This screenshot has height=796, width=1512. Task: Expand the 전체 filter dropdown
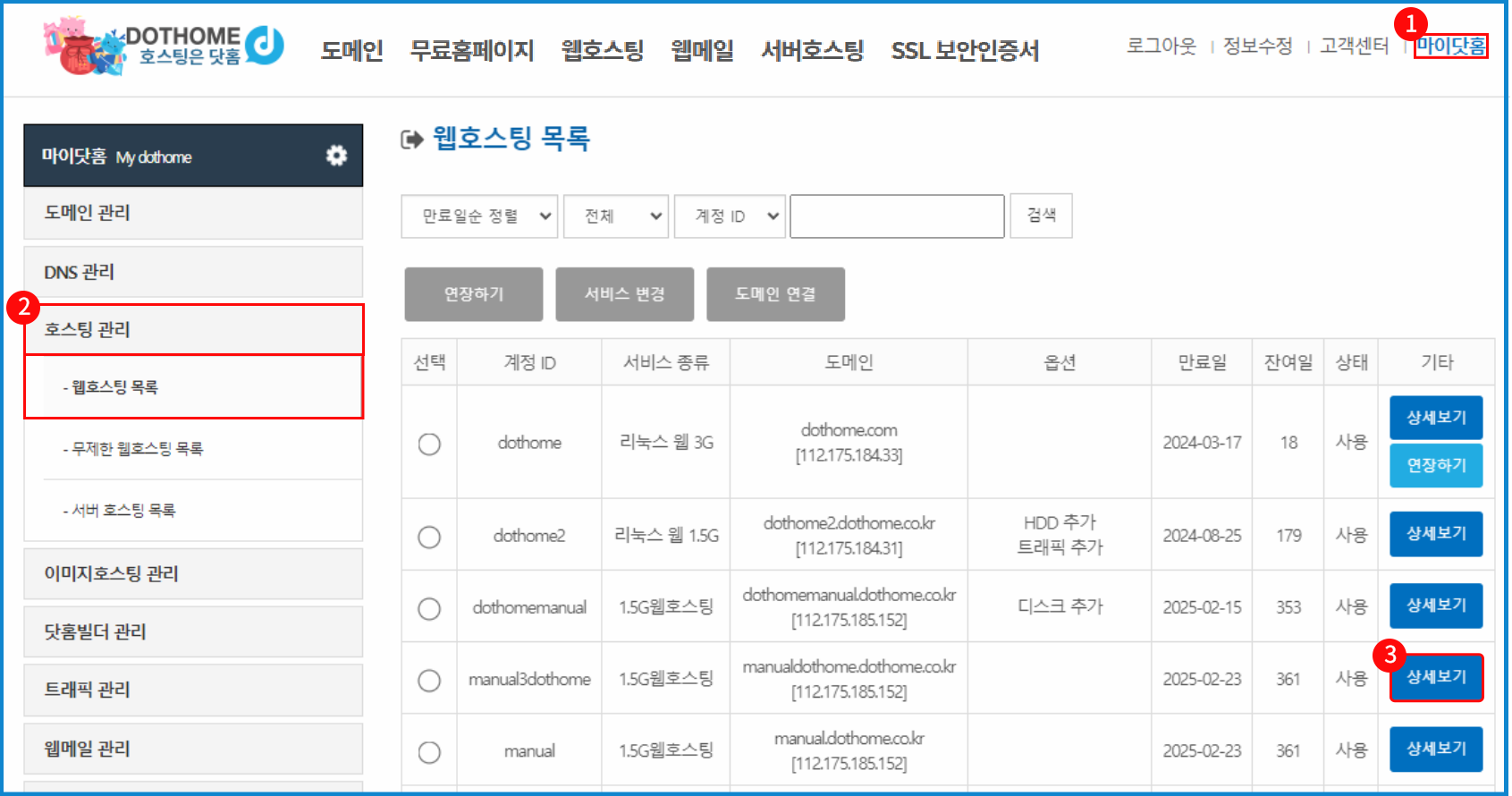click(x=616, y=216)
